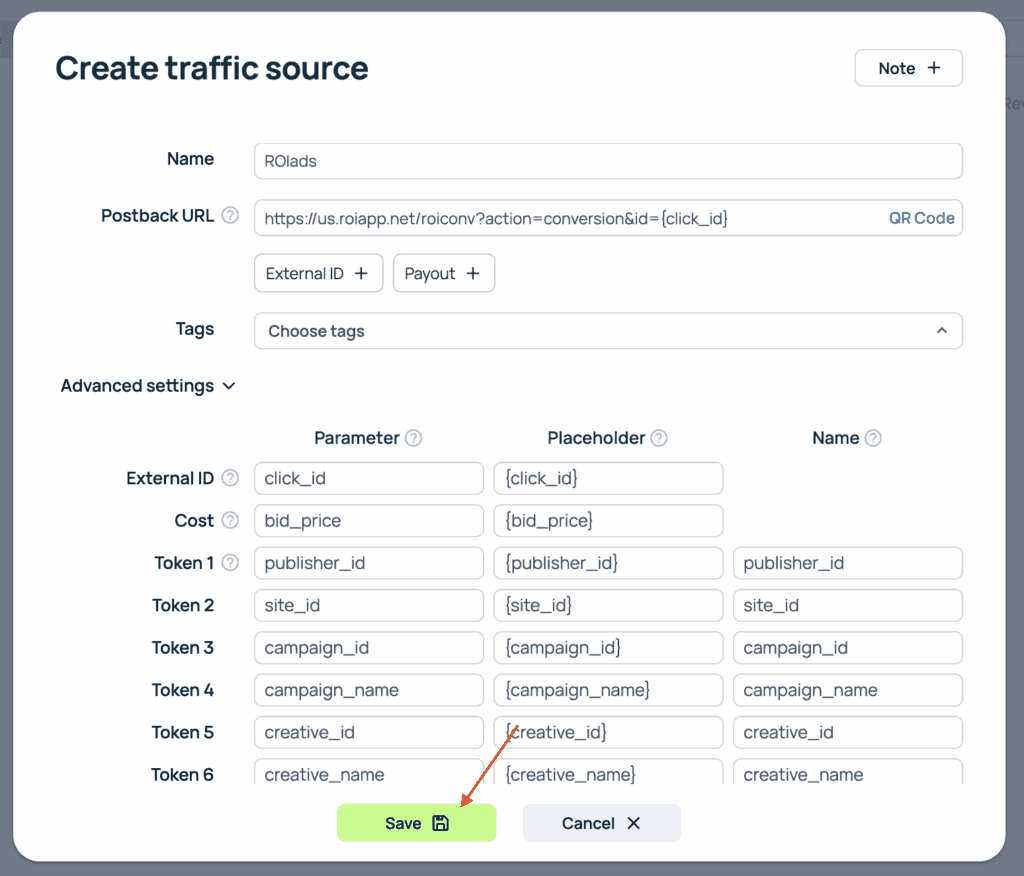Click help icon beside Placeholder column header
This screenshot has width=1024, height=876.
(x=659, y=438)
